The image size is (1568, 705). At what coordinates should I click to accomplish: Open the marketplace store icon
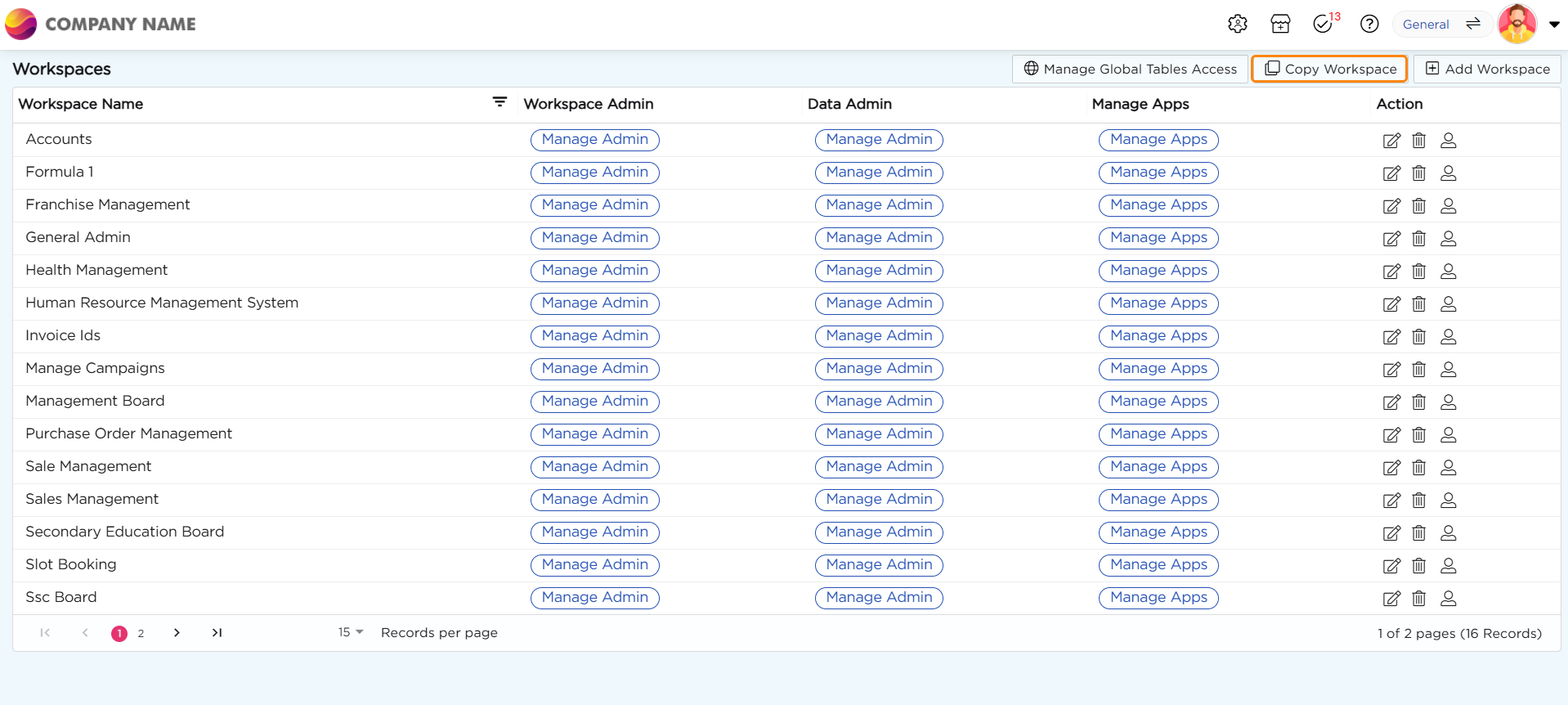tap(1280, 25)
